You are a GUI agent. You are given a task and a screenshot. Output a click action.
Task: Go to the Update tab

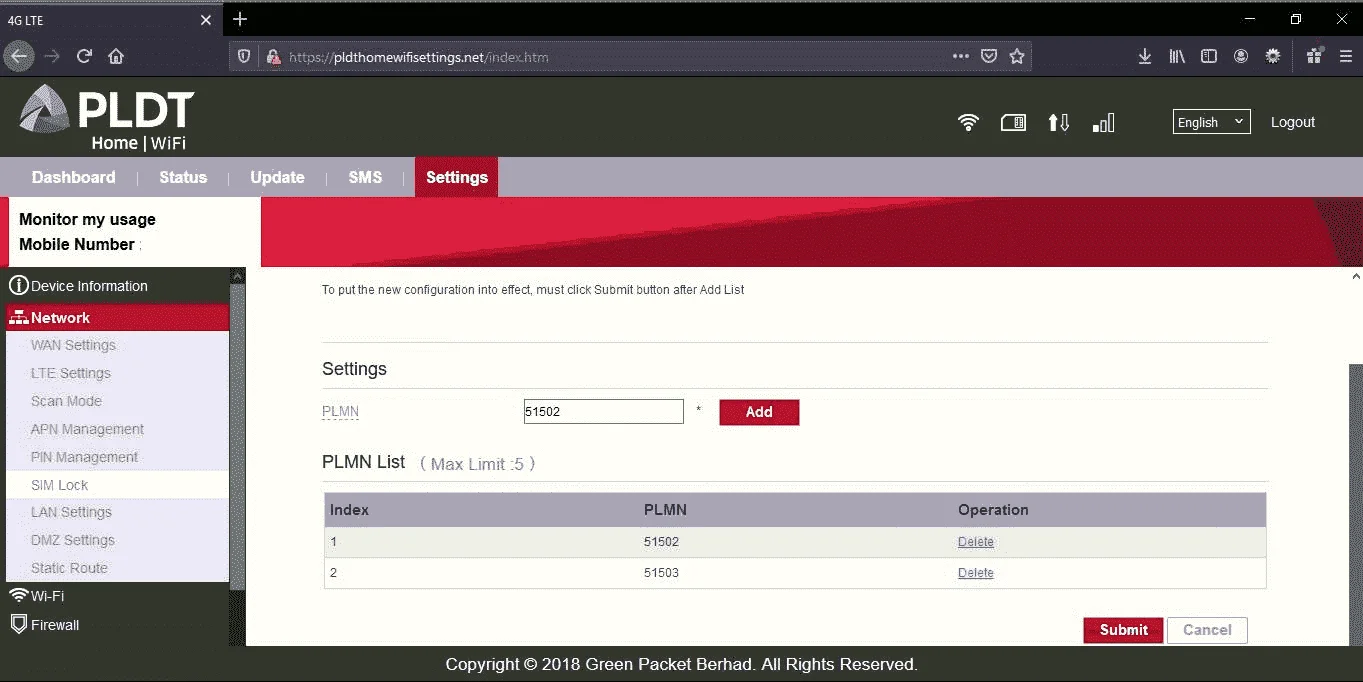(277, 177)
